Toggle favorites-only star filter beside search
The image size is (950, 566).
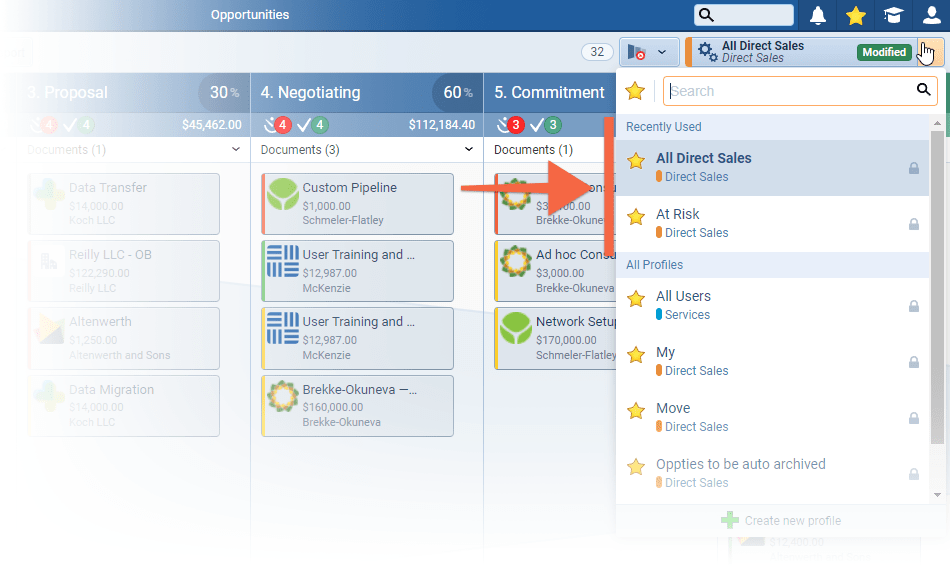[x=634, y=91]
